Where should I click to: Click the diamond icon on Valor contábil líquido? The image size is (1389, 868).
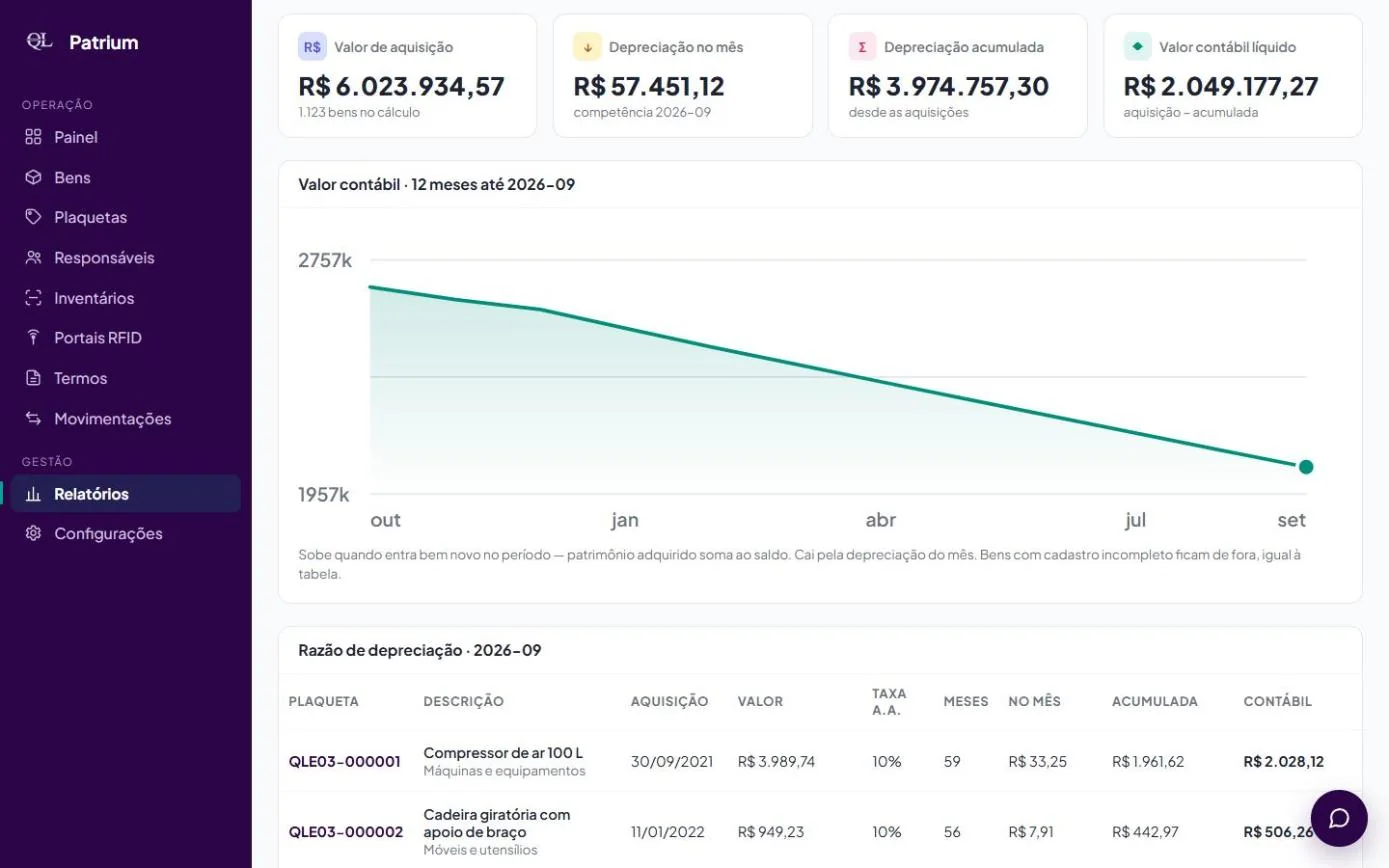click(x=1137, y=47)
